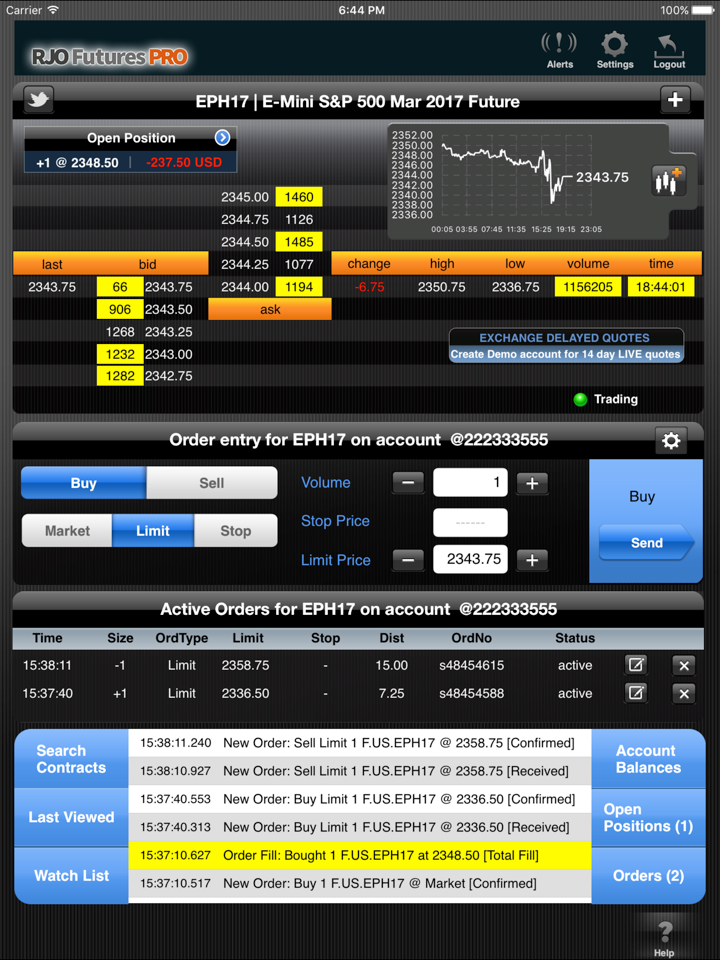
Task: Click the Twitter bird icon
Action: tap(38, 101)
